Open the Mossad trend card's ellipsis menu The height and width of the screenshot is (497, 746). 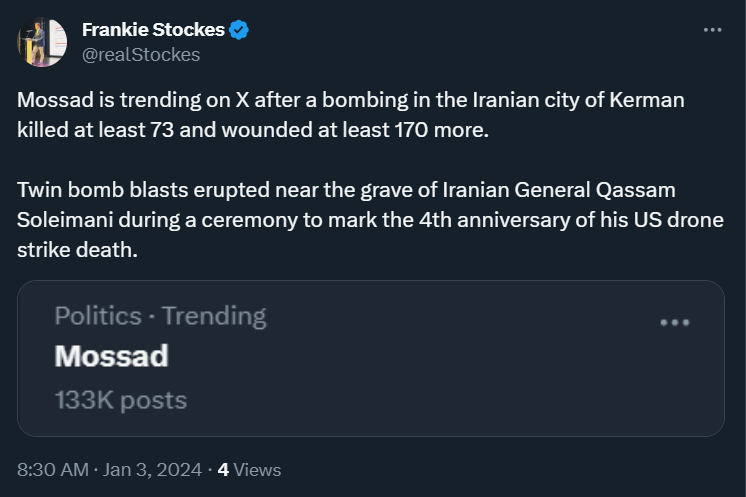coord(675,322)
